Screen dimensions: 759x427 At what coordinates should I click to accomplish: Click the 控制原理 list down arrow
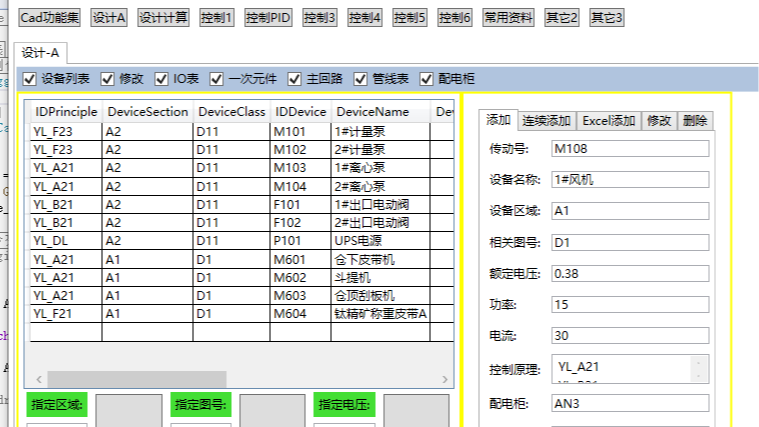698,376
